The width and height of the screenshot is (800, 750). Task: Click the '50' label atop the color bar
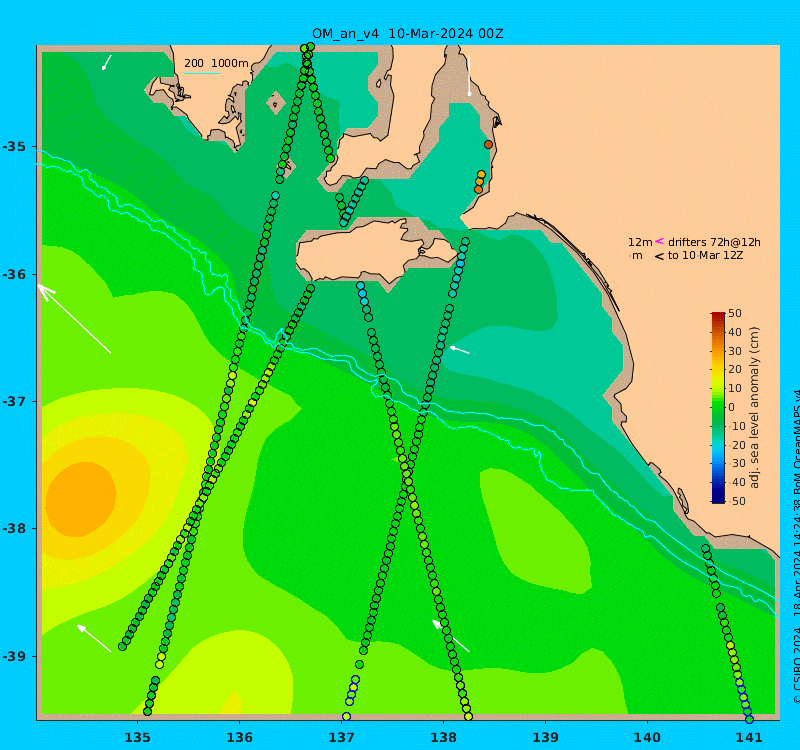click(x=735, y=313)
